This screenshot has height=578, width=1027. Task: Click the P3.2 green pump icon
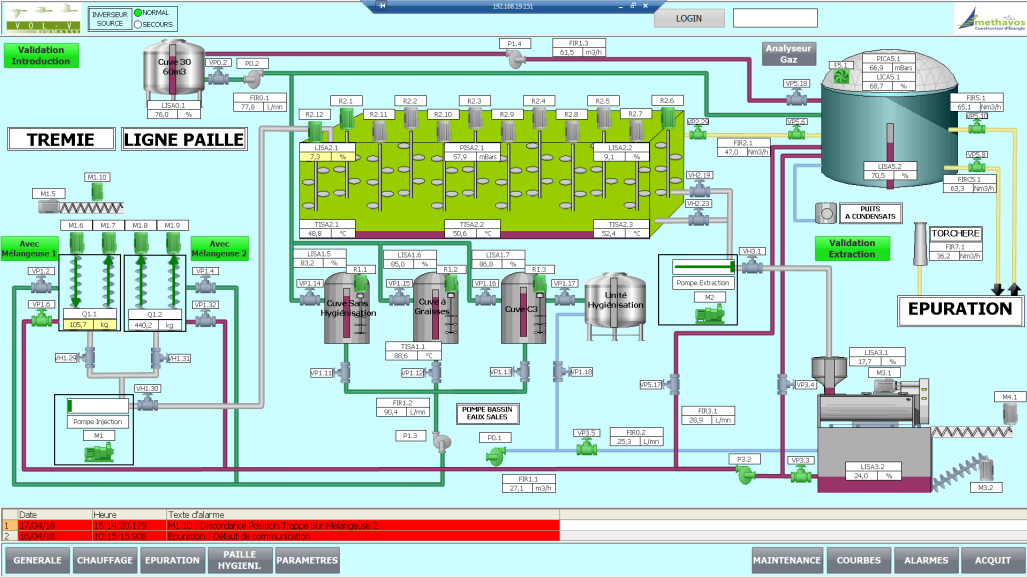click(x=744, y=476)
